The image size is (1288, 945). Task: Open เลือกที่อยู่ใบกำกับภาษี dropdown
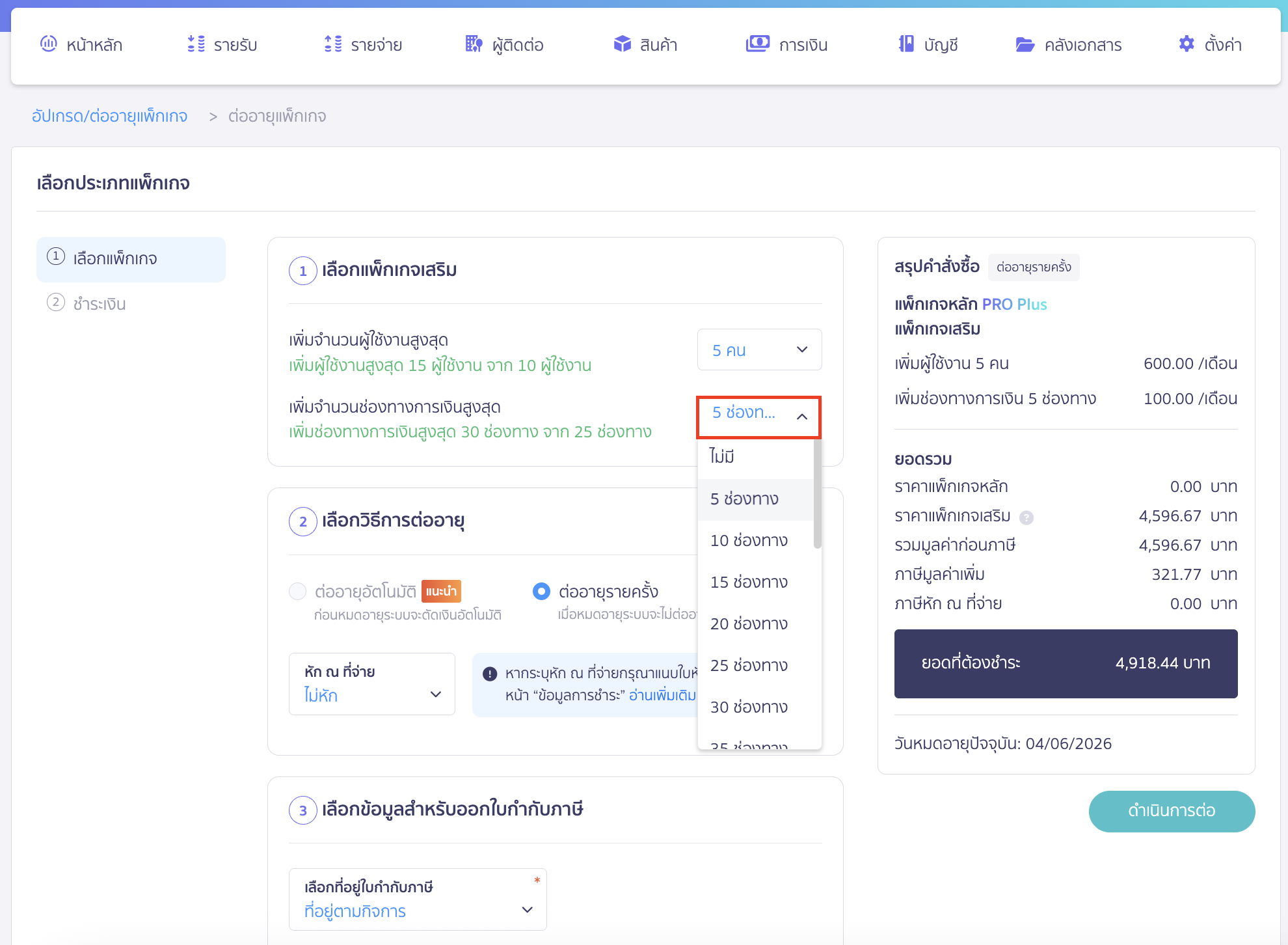pos(417,899)
